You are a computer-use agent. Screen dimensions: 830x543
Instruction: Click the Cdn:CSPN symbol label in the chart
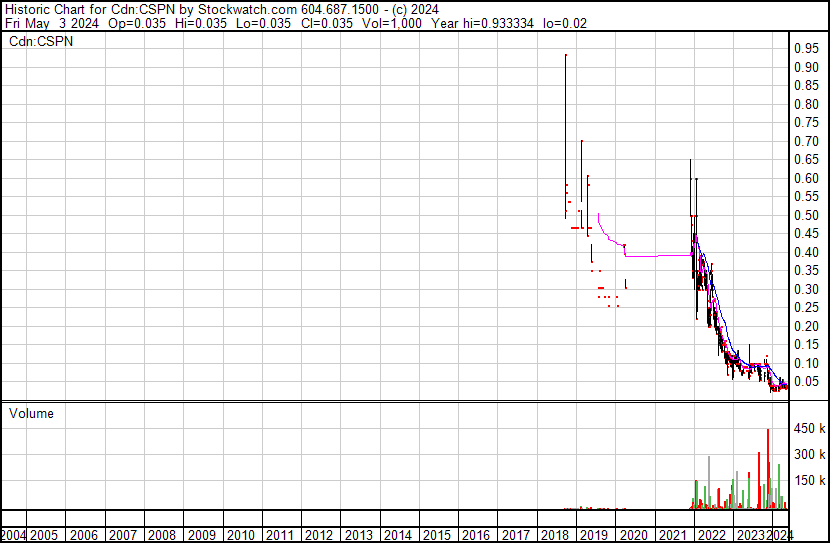tap(41, 42)
